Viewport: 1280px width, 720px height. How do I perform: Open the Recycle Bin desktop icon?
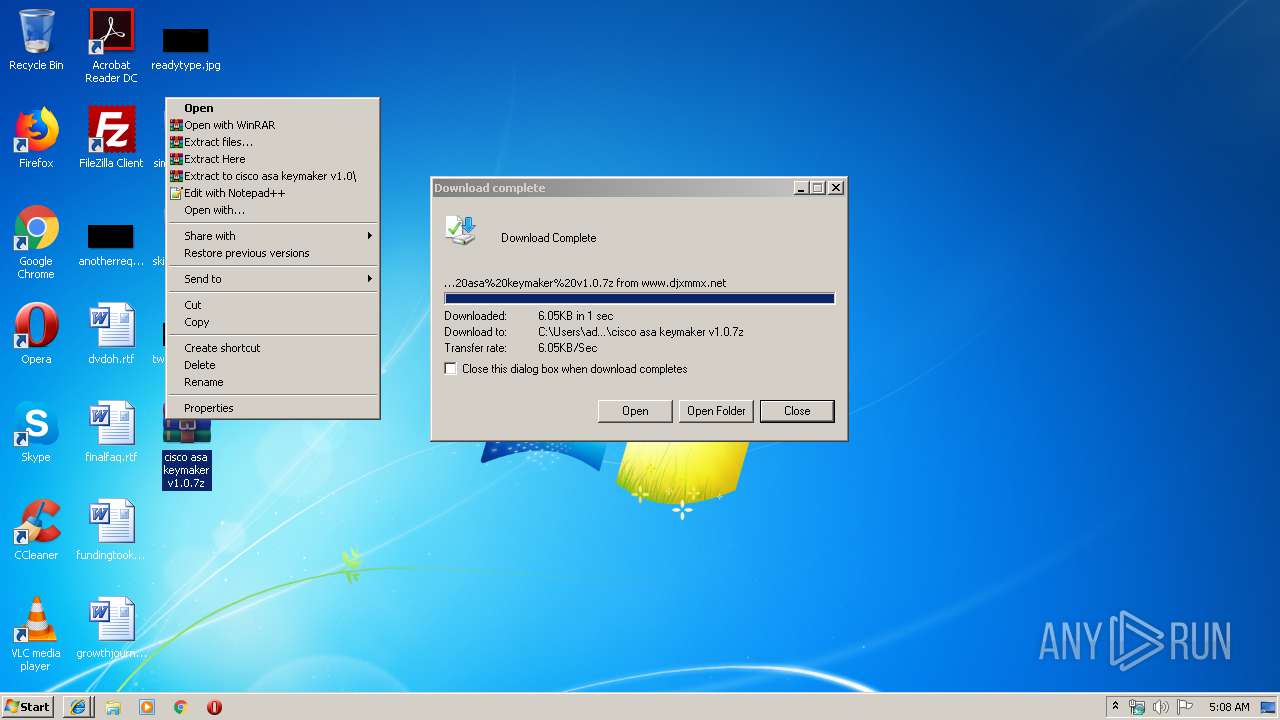tap(36, 40)
